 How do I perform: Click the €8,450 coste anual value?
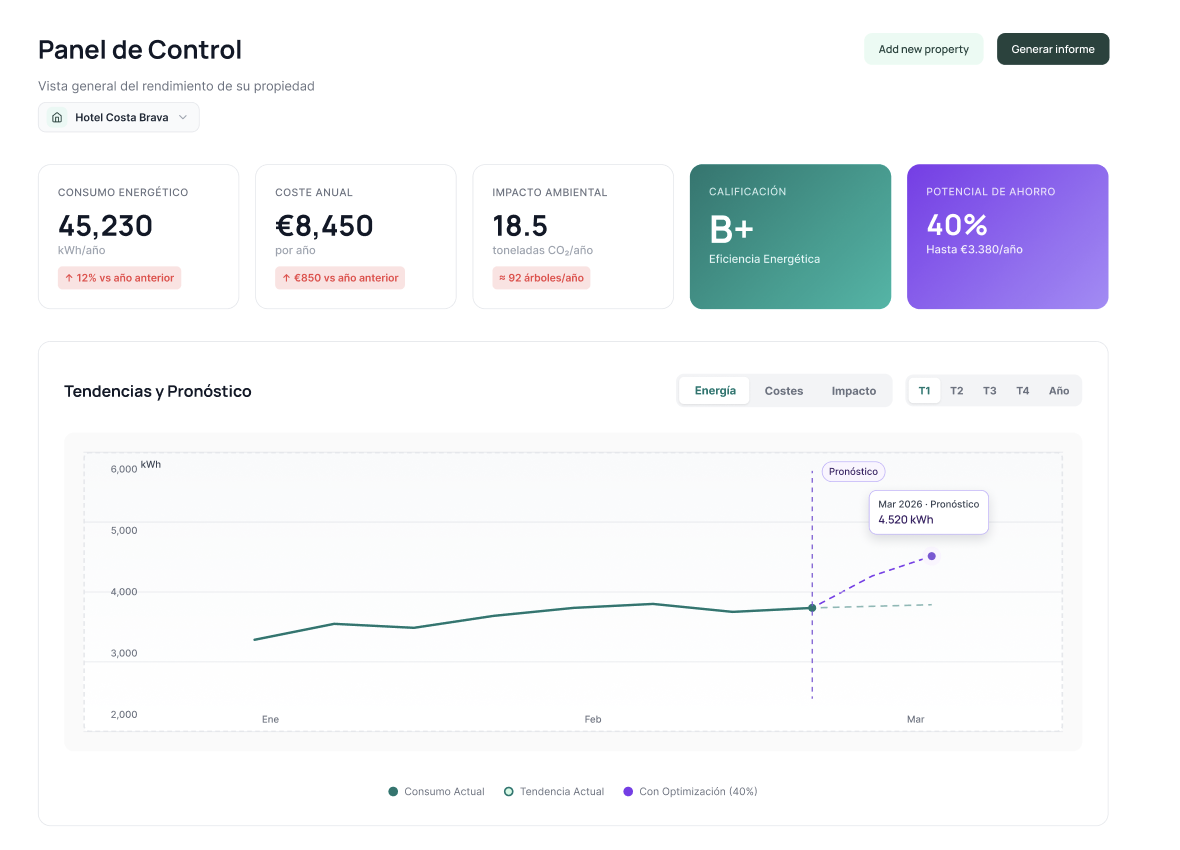(324, 226)
